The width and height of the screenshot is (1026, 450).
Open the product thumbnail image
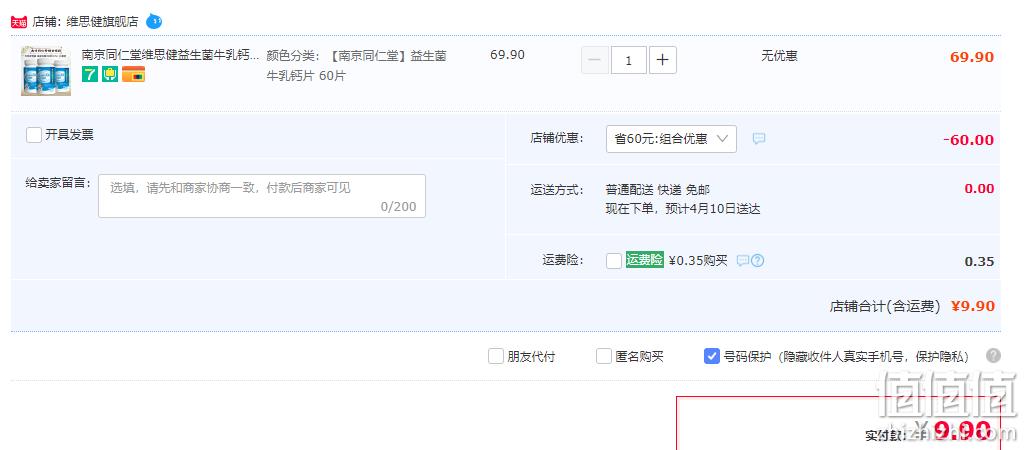point(46,71)
